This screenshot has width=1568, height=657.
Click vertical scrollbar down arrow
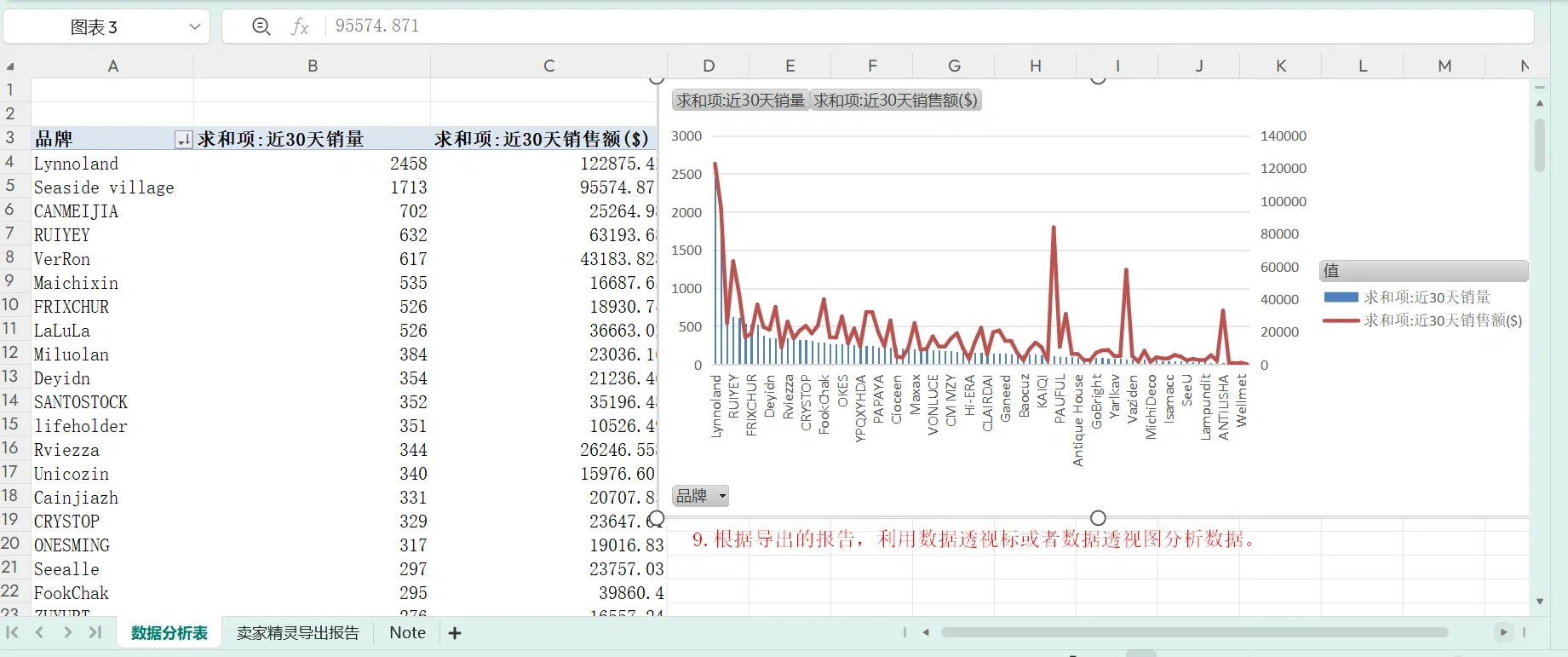coord(1540,602)
